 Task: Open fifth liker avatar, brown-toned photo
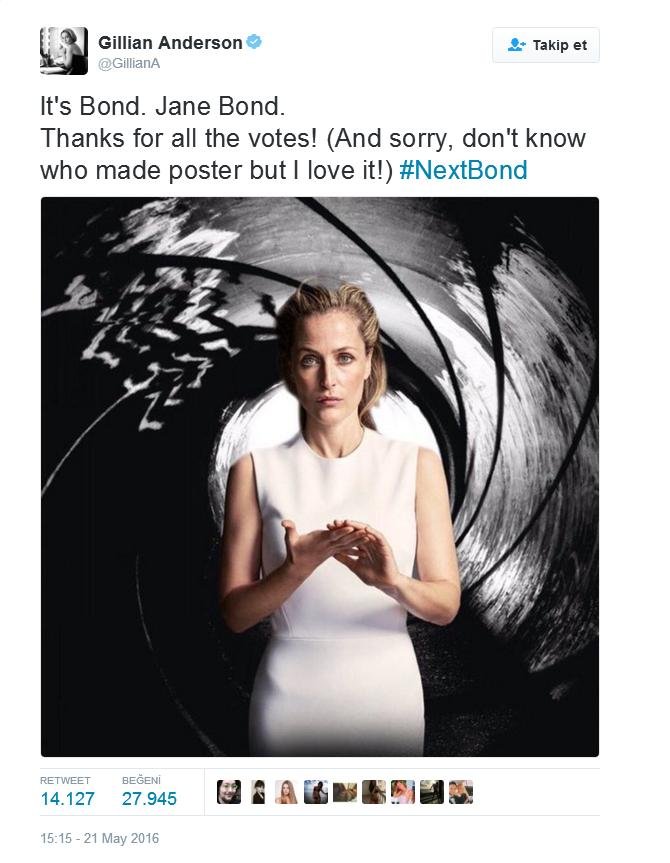click(x=345, y=792)
